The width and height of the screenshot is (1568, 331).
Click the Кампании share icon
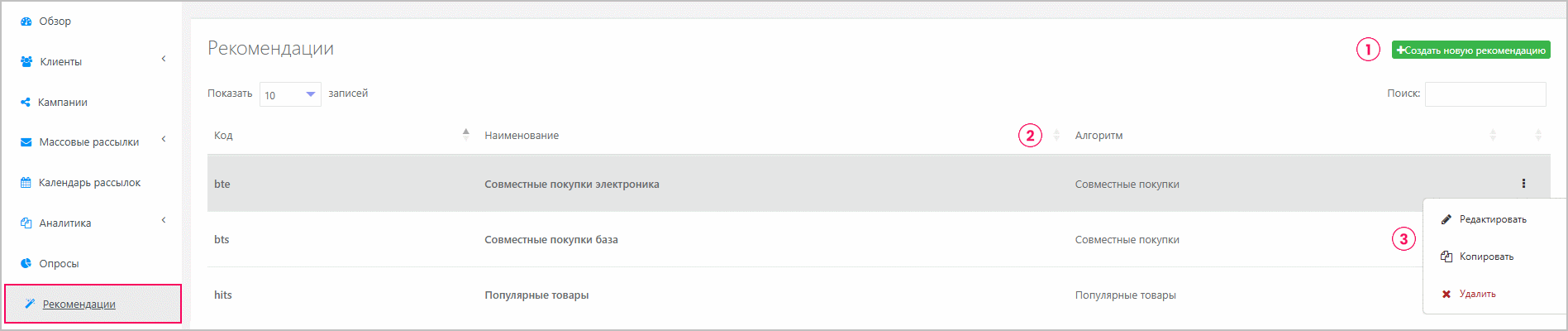click(x=26, y=103)
